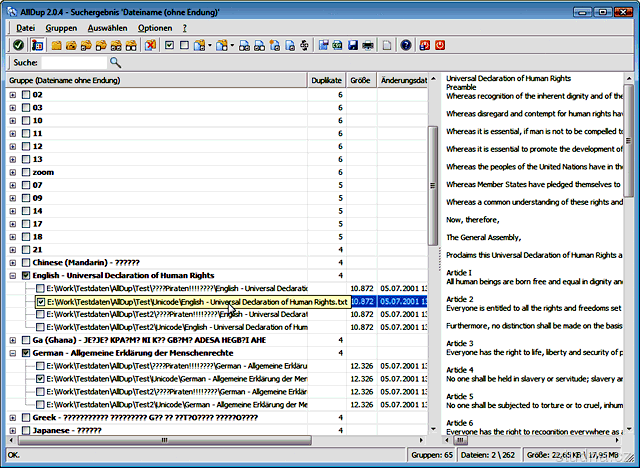Click the green checkmark toolbar icon
The height and width of the screenshot is (468, 640).
(x=18, y=45)
